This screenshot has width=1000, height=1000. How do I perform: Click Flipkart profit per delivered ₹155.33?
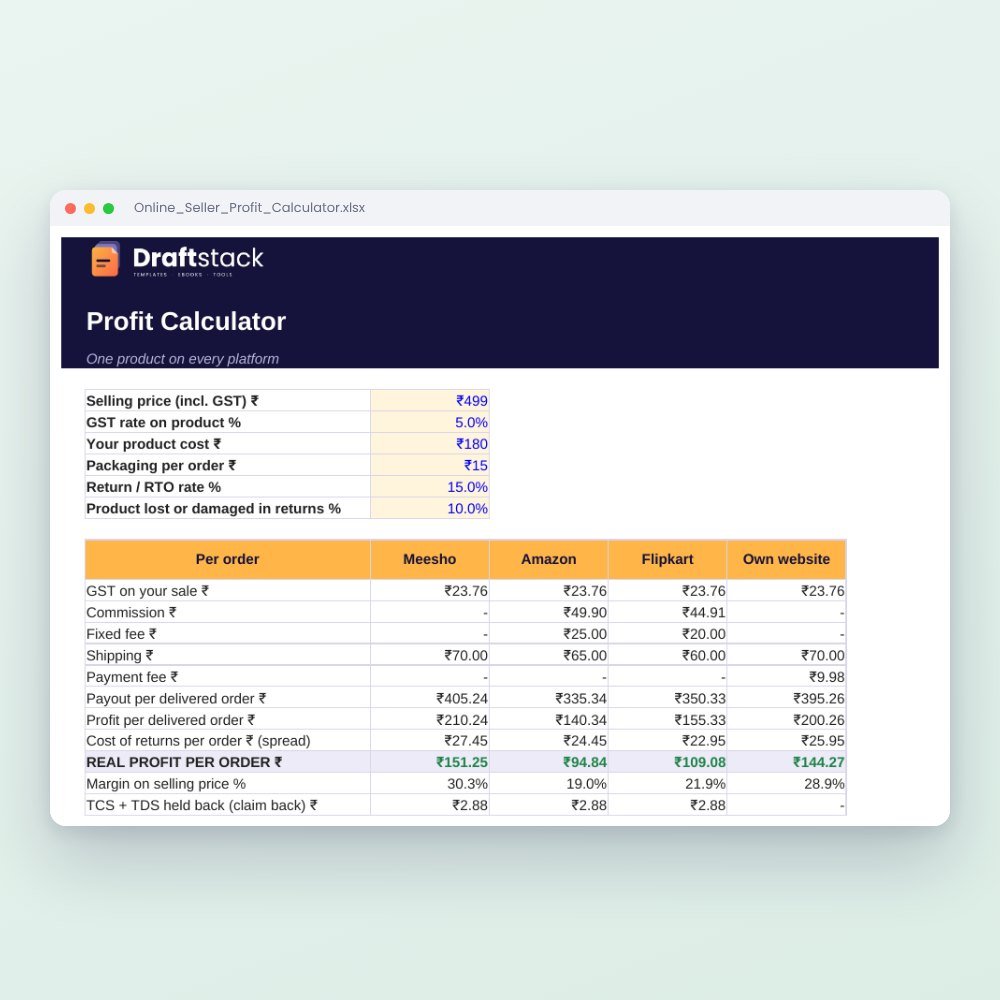[668, 720]
